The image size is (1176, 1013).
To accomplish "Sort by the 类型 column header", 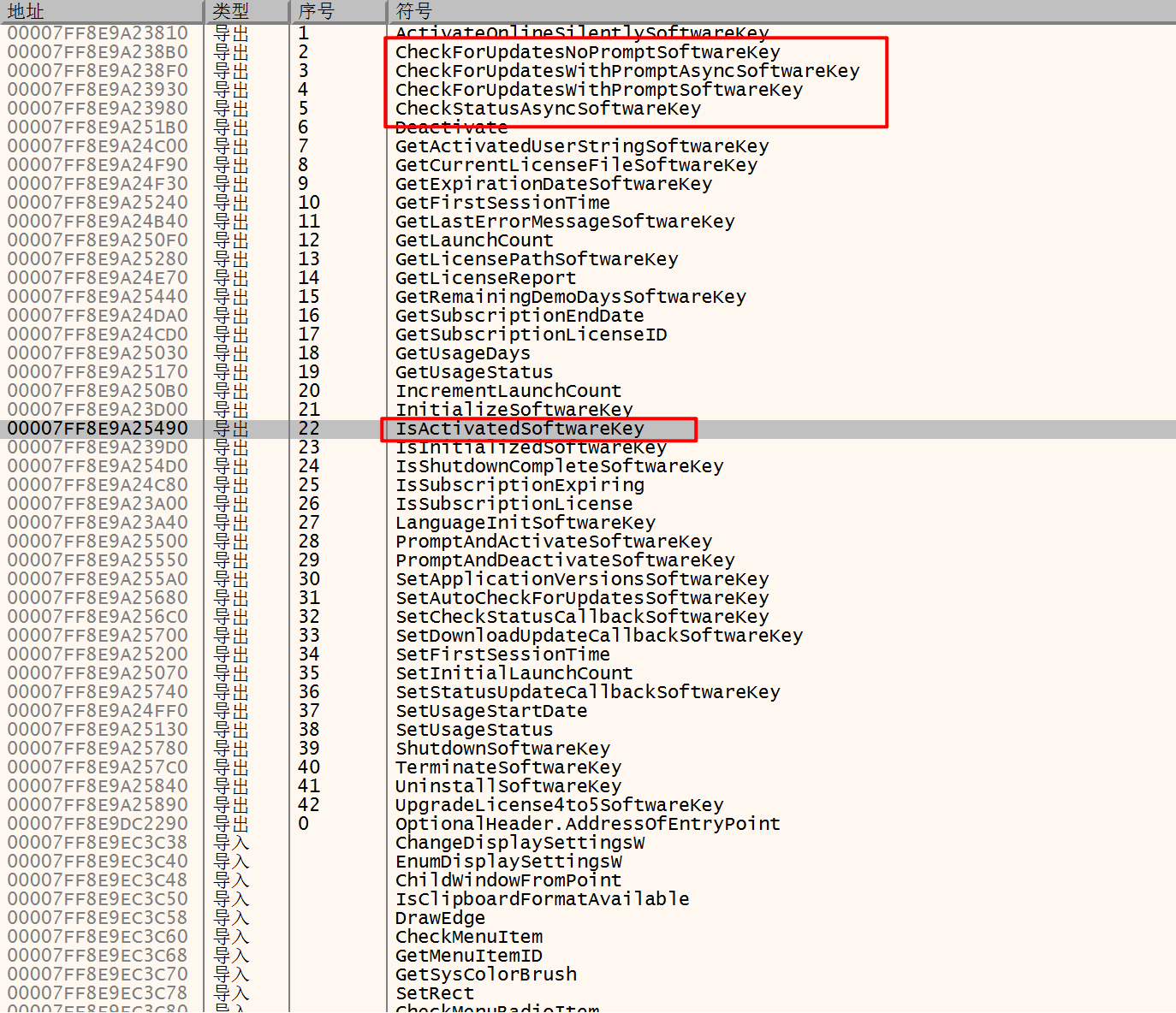I will pyautogui.click(x=246, y=11).
